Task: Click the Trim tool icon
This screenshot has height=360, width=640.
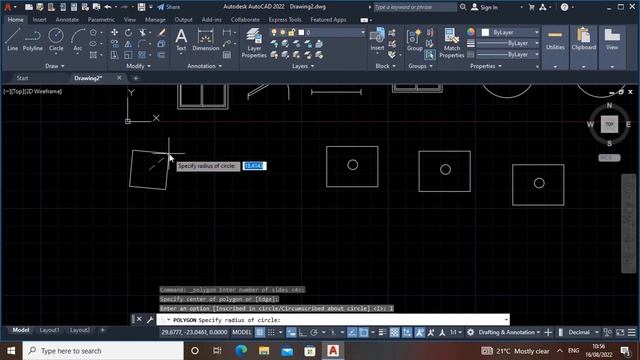Action: coord(142,32)
